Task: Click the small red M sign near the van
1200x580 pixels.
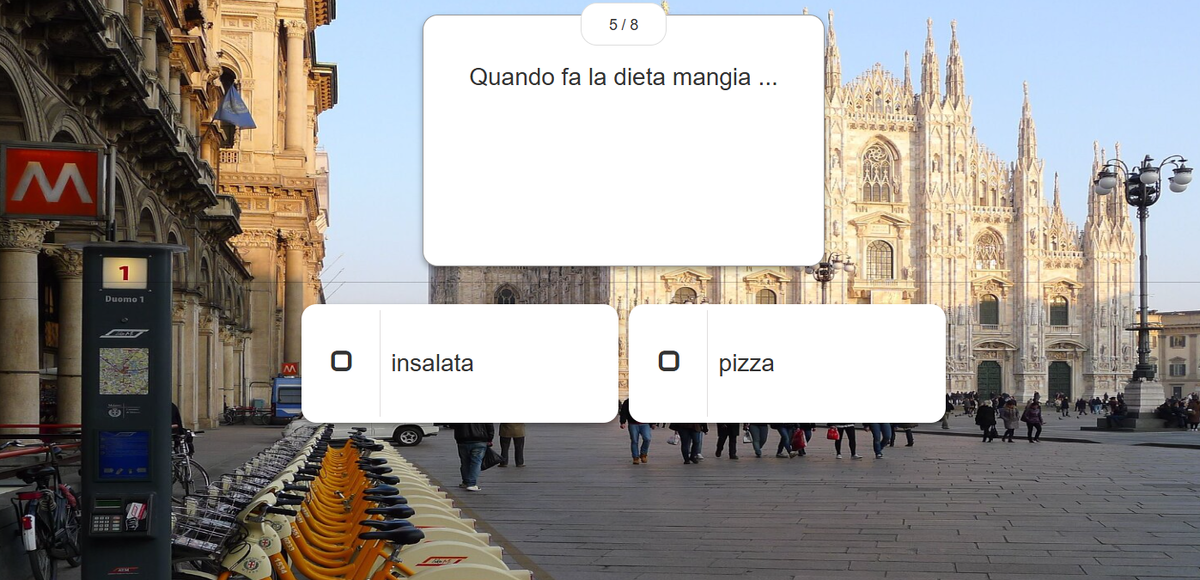Action: pyautogui.click(x=289, y=369)
